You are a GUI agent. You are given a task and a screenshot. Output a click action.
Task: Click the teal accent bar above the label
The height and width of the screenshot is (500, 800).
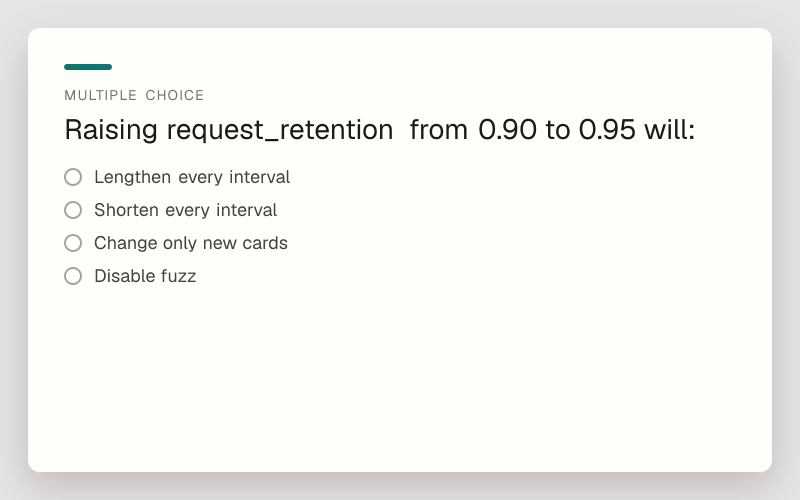coord(88,67)
